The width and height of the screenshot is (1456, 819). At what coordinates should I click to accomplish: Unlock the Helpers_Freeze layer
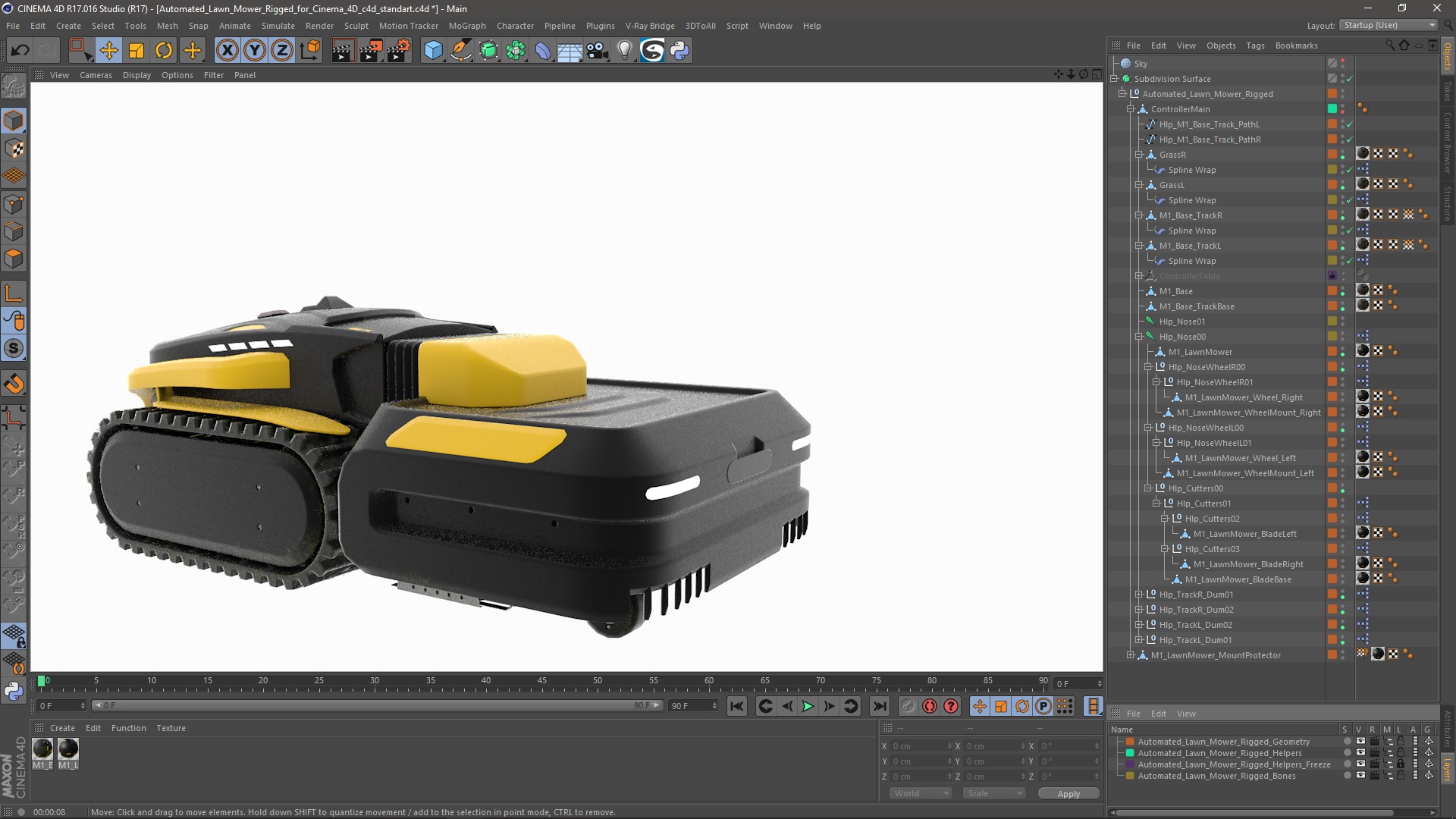point(1401,764)
